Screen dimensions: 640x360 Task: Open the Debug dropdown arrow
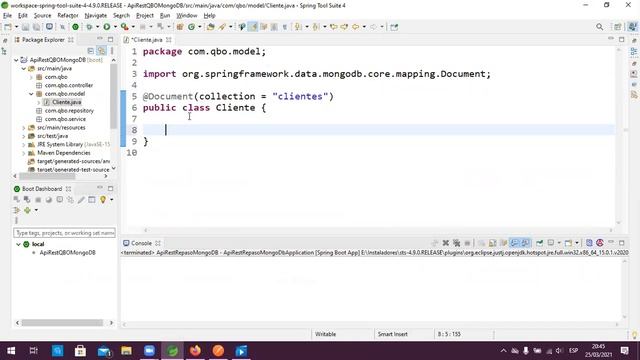click(x=97, y=27)
